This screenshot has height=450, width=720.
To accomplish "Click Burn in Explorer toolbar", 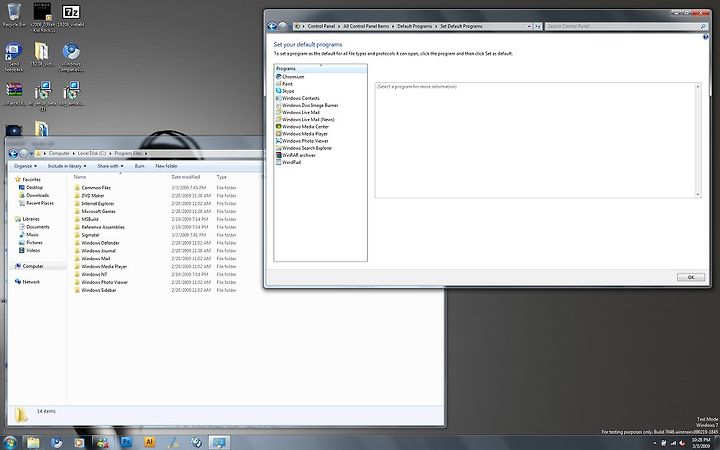I will click(x=140, y=166).
